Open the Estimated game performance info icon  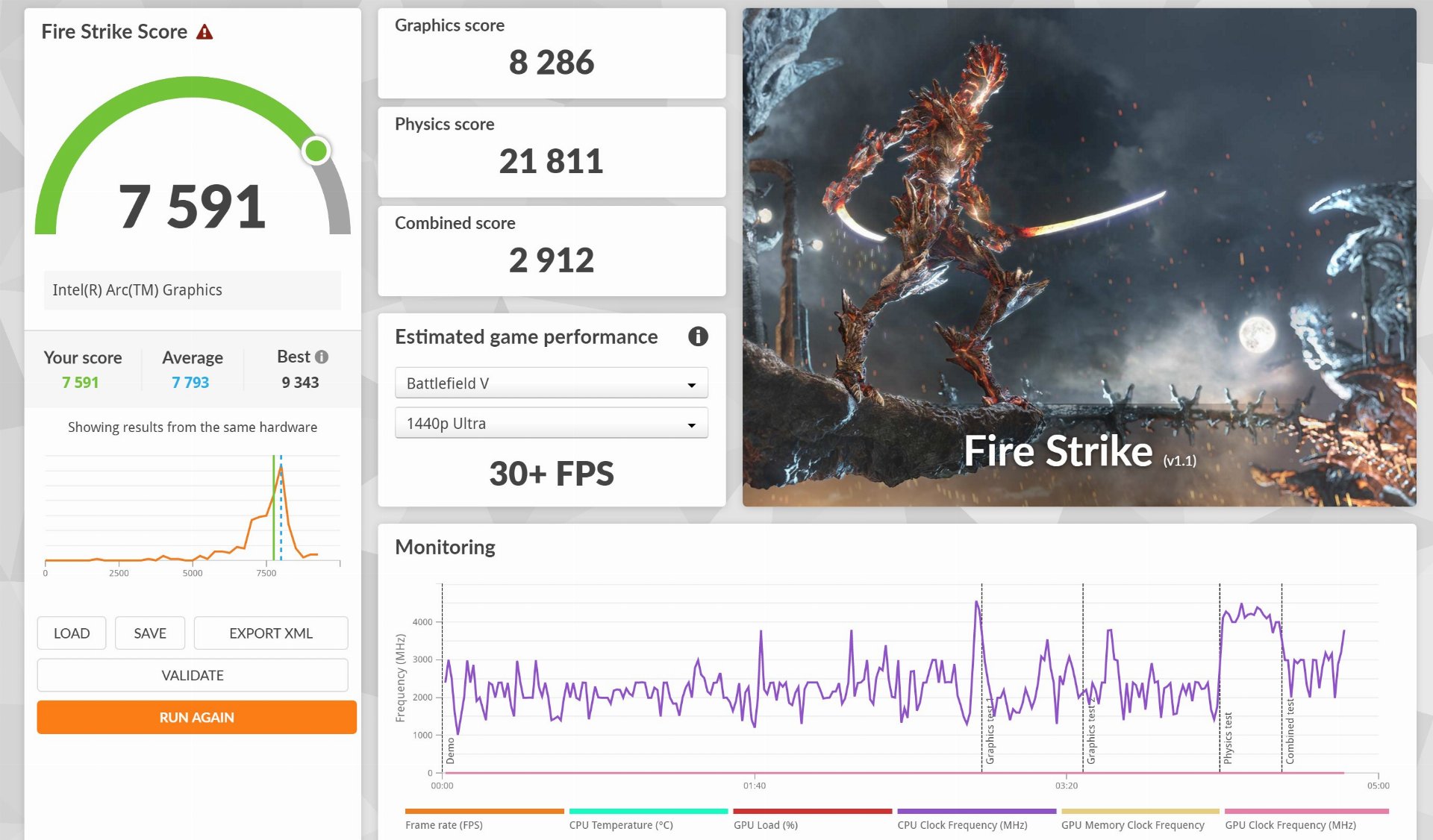click(698, 336)
